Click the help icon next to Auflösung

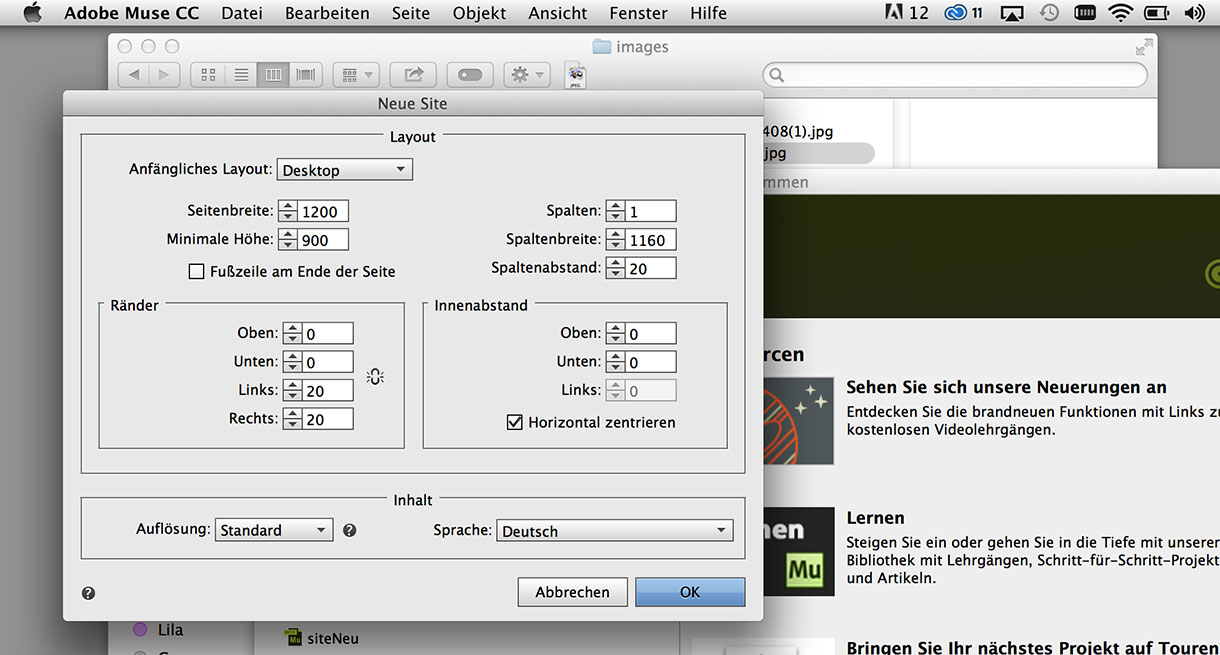pos(349,530)
